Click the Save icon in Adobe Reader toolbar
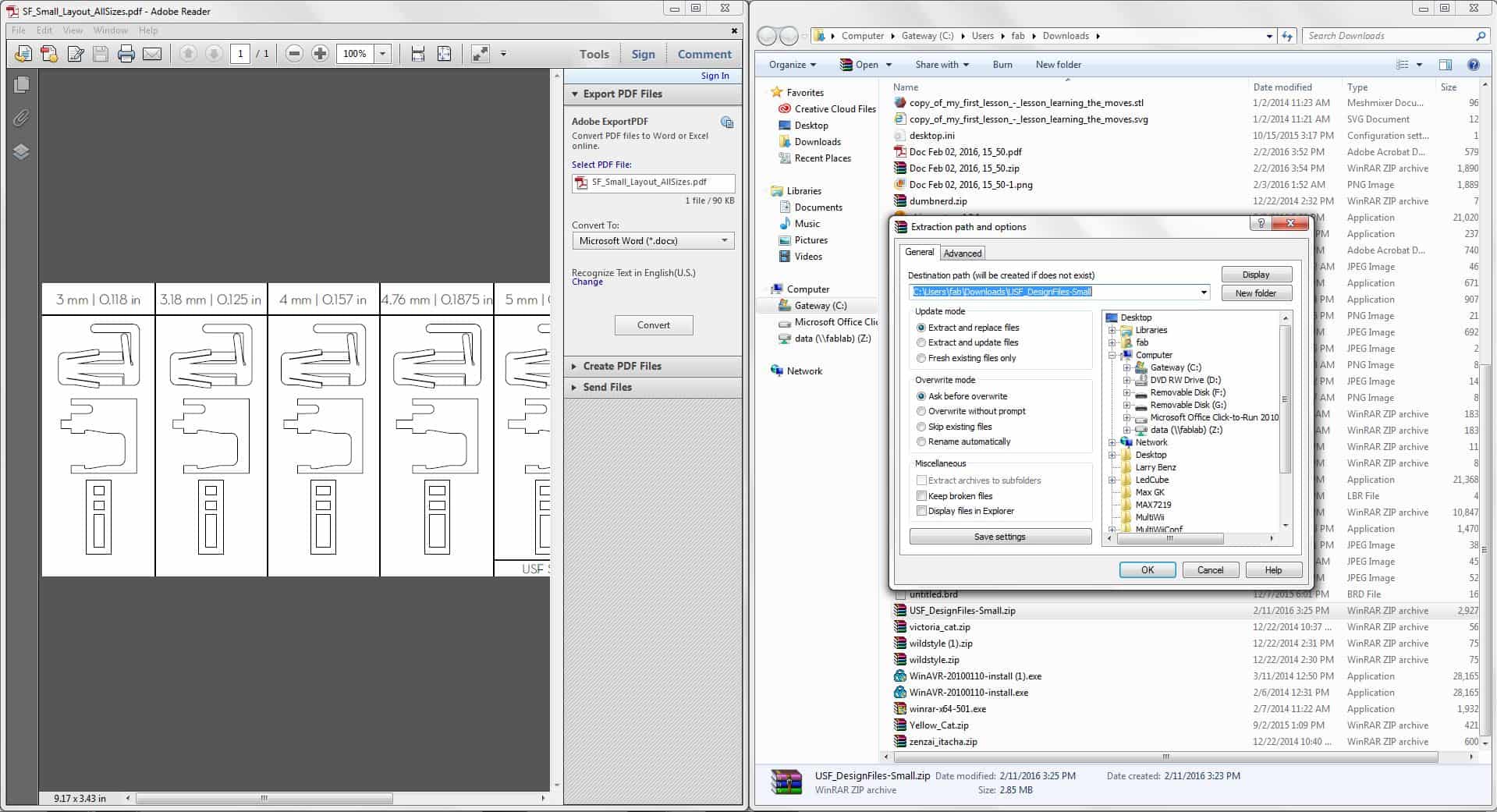 tap(101, 54)
